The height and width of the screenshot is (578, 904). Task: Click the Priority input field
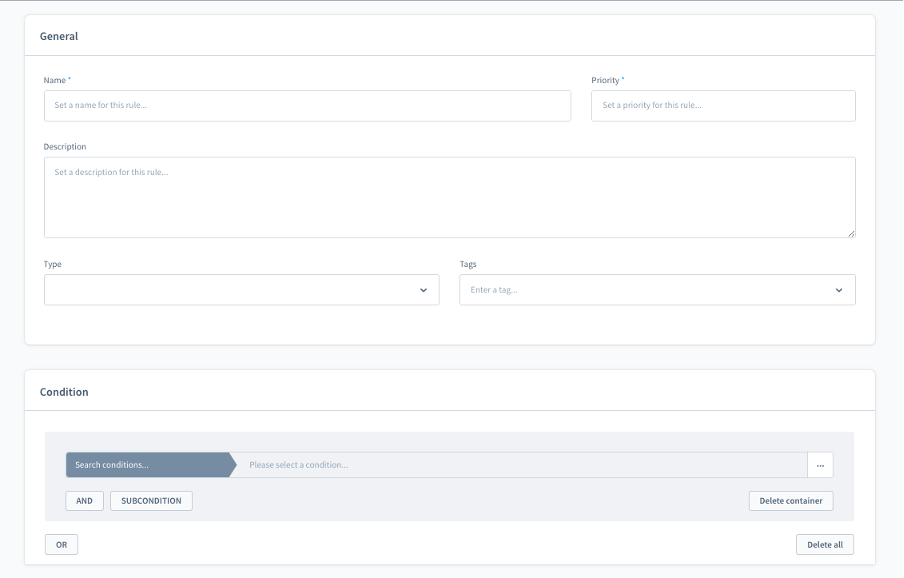[x=723, y=105]
